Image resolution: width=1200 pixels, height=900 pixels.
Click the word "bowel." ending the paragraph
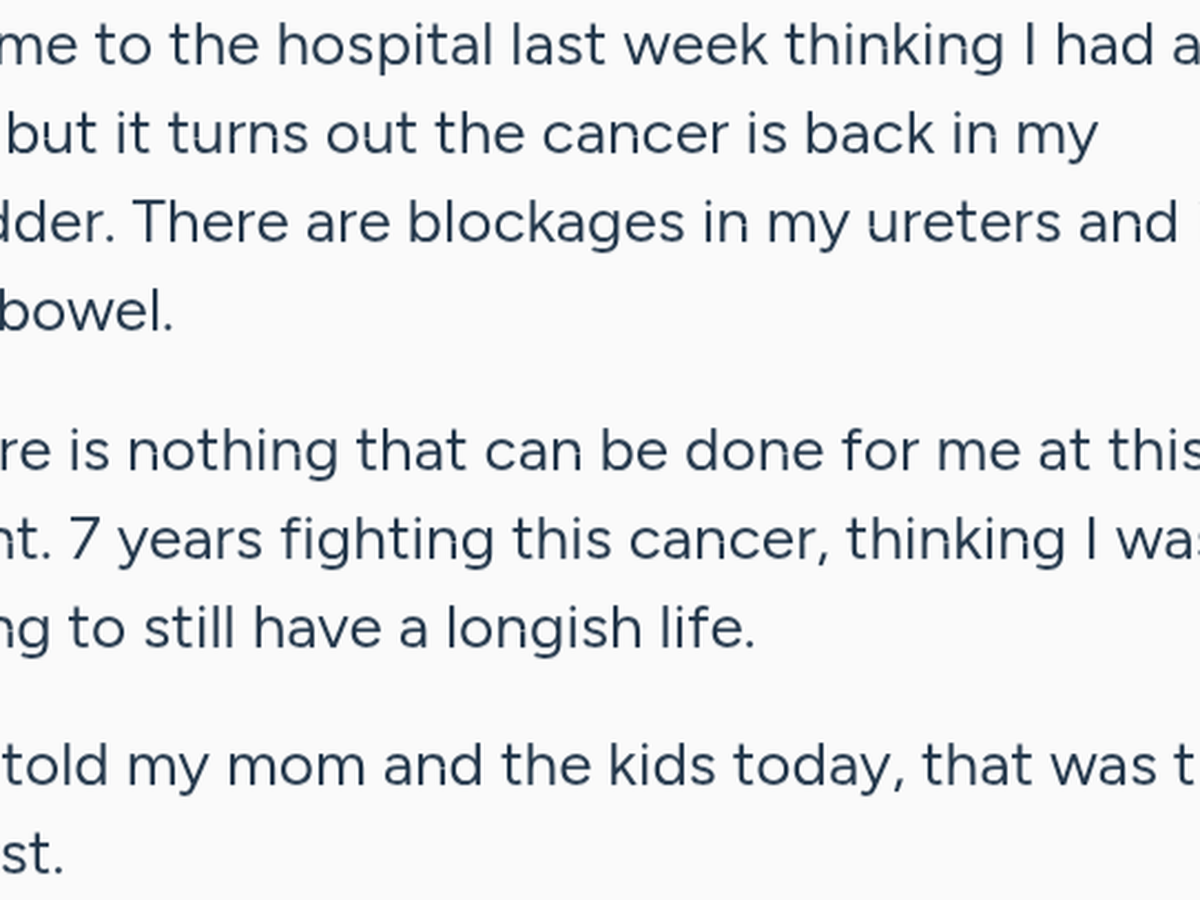click(86, 313)
